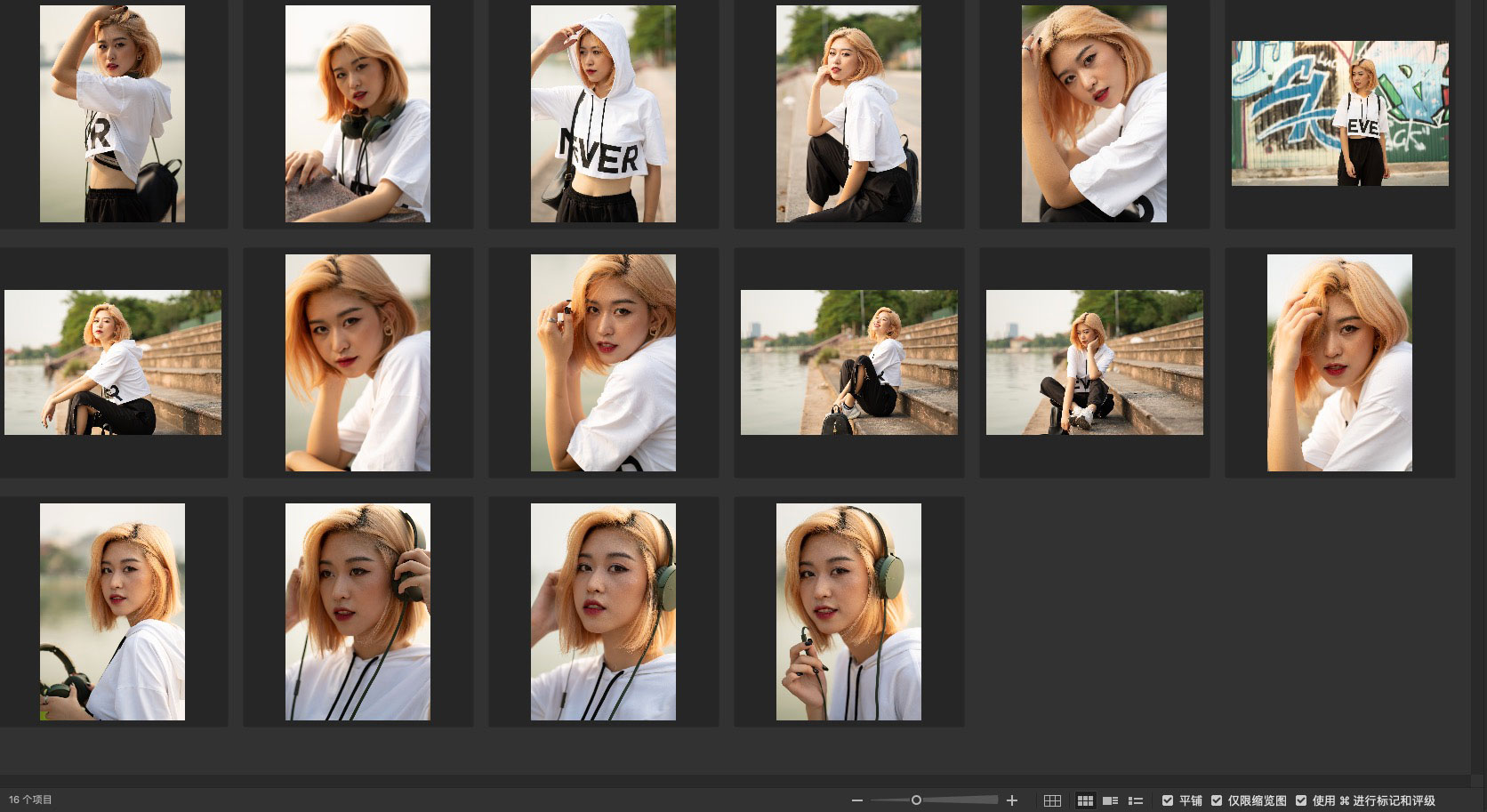The width and height of the screenshot is (1487, 812).
Task: Open portrait with headphones around neck
Action: (358, 114)
